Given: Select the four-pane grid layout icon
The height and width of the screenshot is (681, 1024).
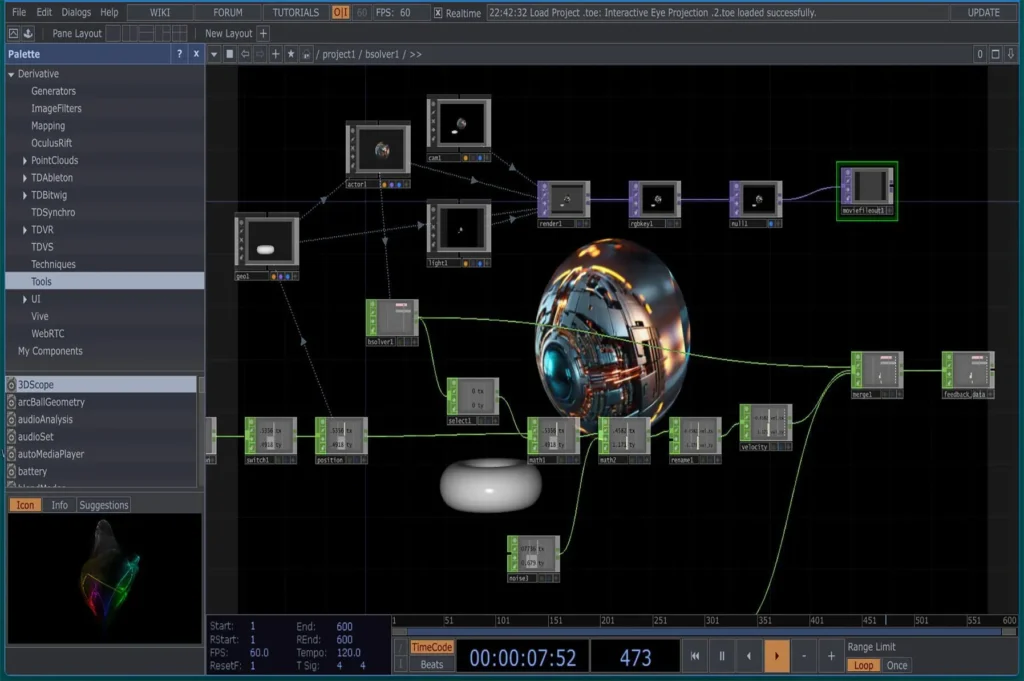Looking at the screenshot, I should point(178,33).
